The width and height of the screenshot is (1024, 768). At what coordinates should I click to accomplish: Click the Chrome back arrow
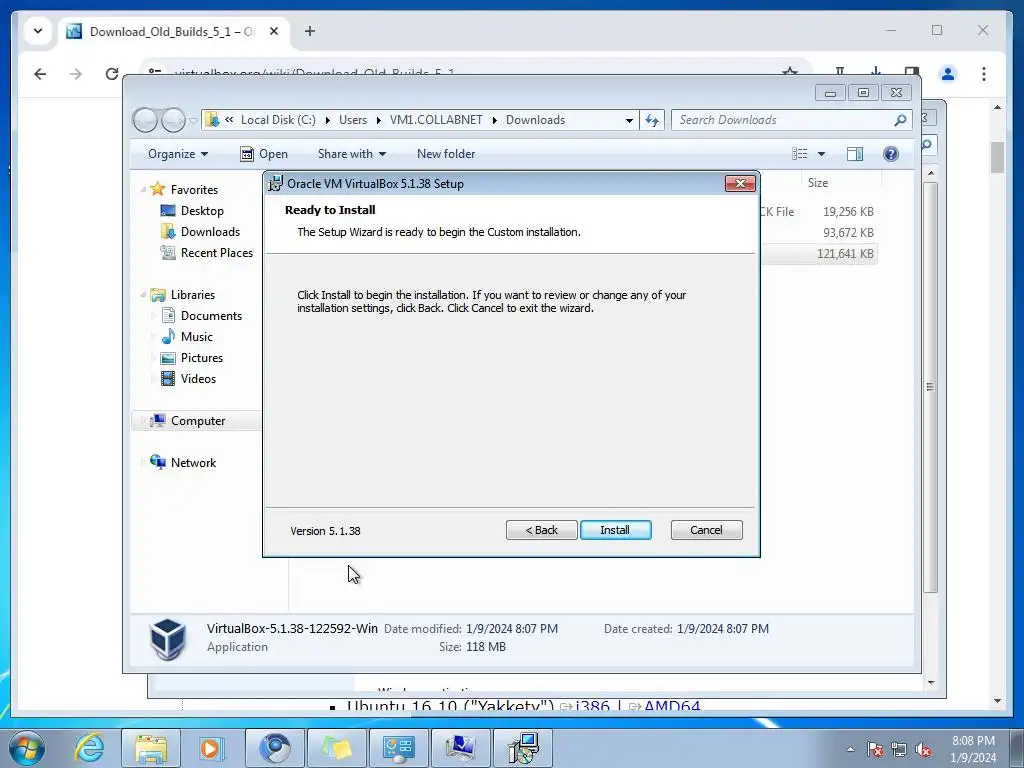(x=40, y=74)
